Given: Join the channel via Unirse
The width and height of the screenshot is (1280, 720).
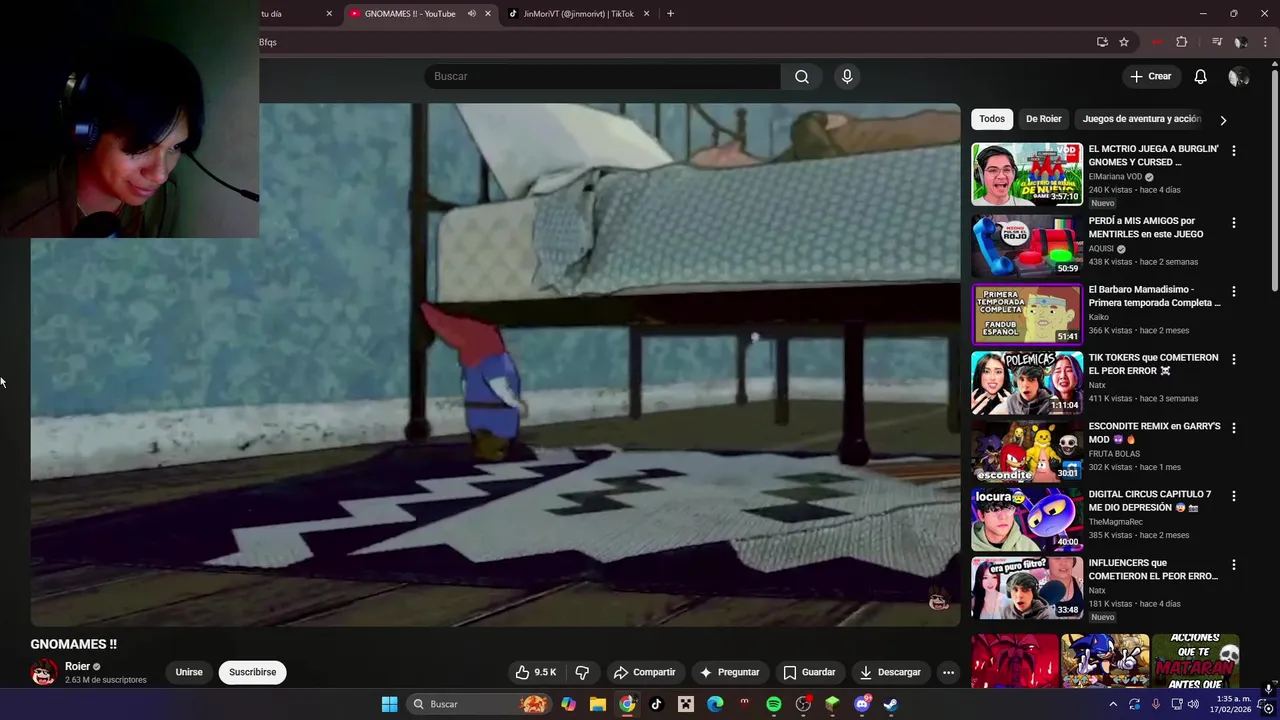Looking at the screenshot, I should [189, 672].
